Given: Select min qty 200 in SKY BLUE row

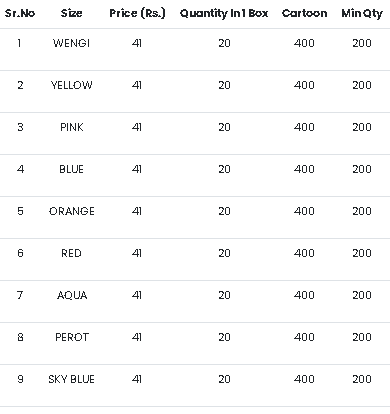Looking at the screenshot, I should point(362,379).
